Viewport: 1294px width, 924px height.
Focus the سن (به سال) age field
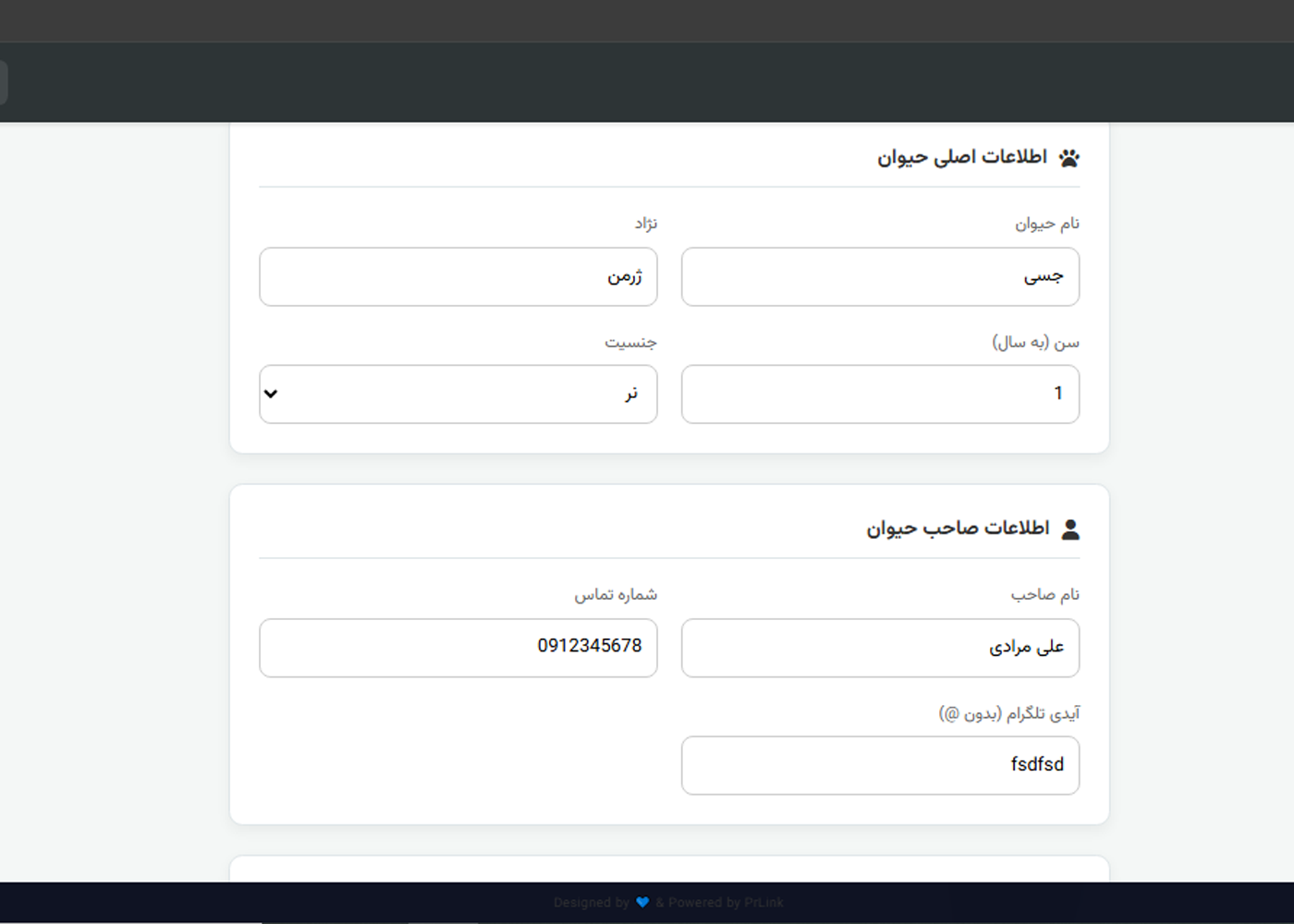pos(880,395)
